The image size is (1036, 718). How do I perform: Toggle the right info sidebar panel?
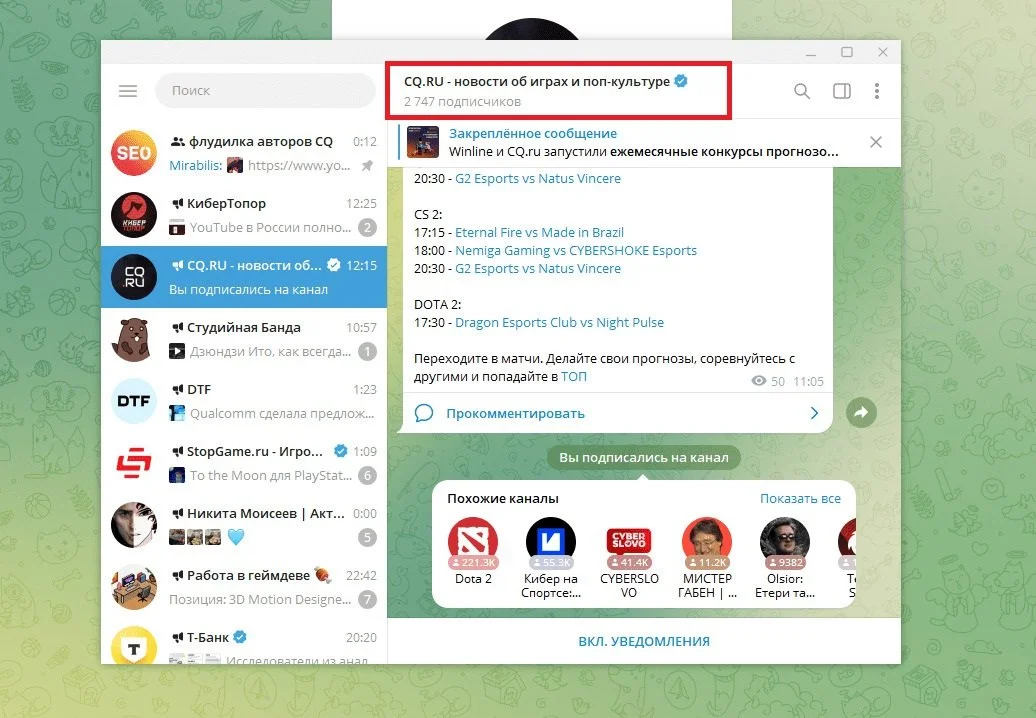pyautogui.click(x=842, y=91)
